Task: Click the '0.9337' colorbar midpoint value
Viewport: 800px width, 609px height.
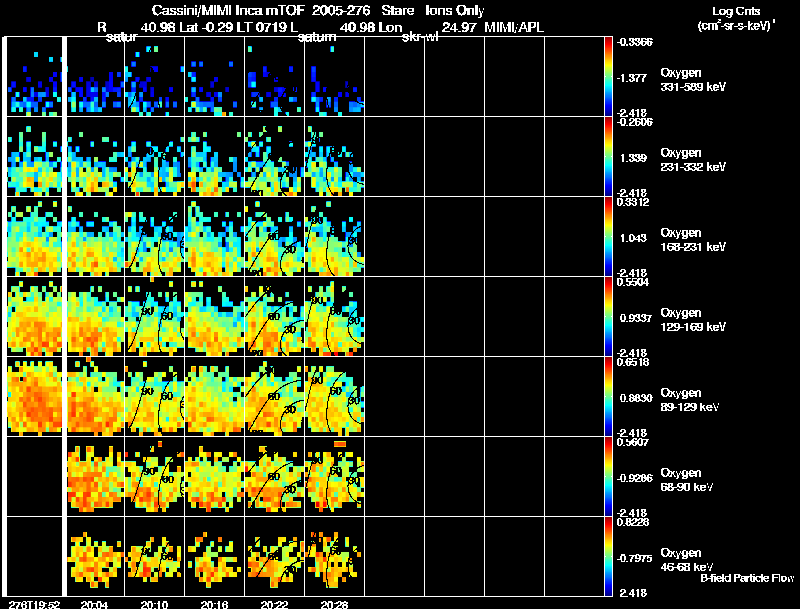Action: (636, 318)
